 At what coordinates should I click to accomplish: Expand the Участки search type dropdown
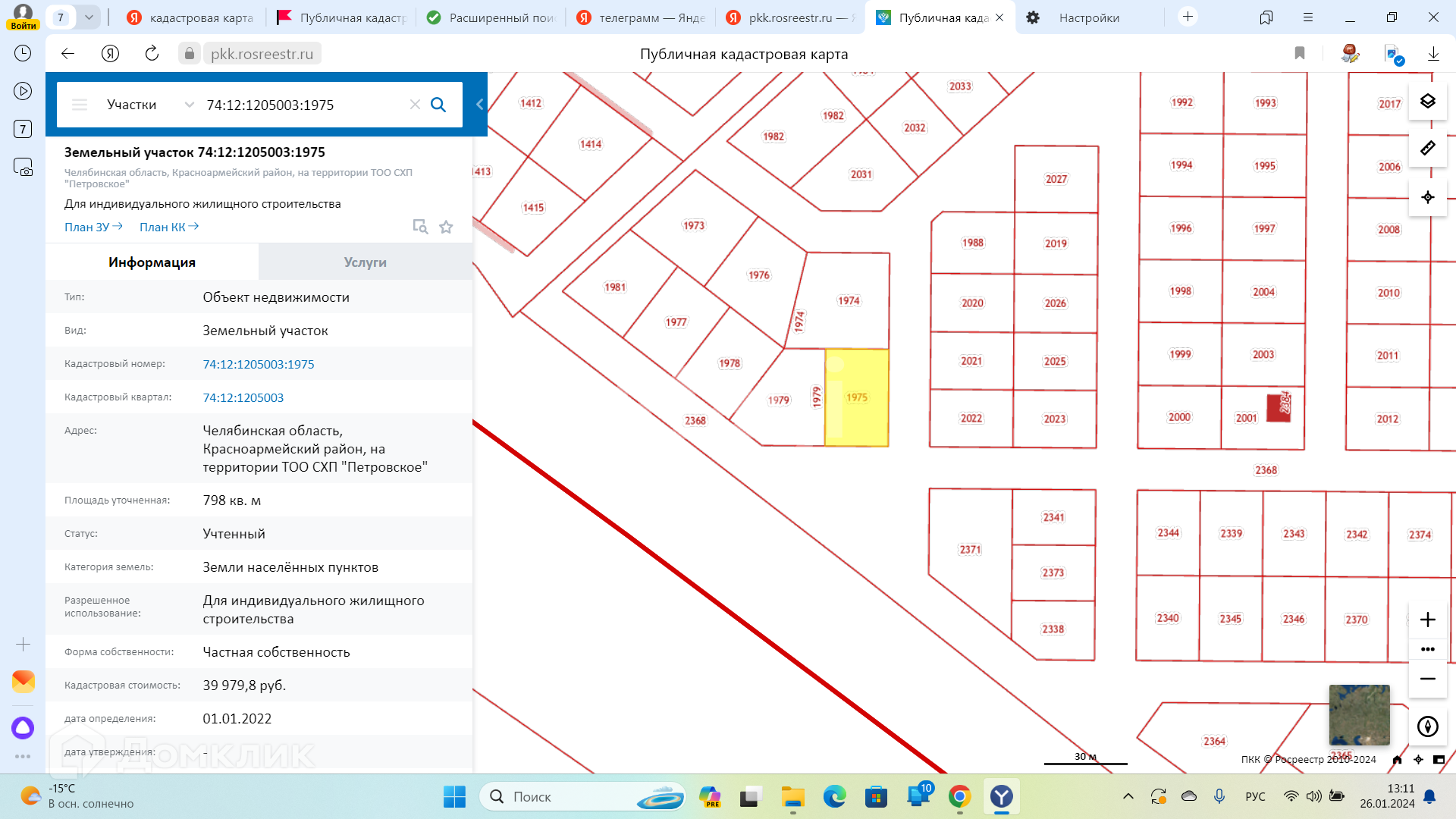point(189,105)
